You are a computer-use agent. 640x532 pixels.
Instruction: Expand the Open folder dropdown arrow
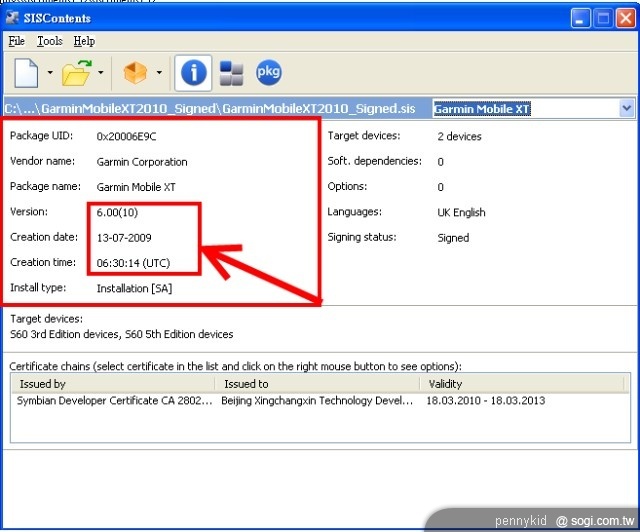100,73
